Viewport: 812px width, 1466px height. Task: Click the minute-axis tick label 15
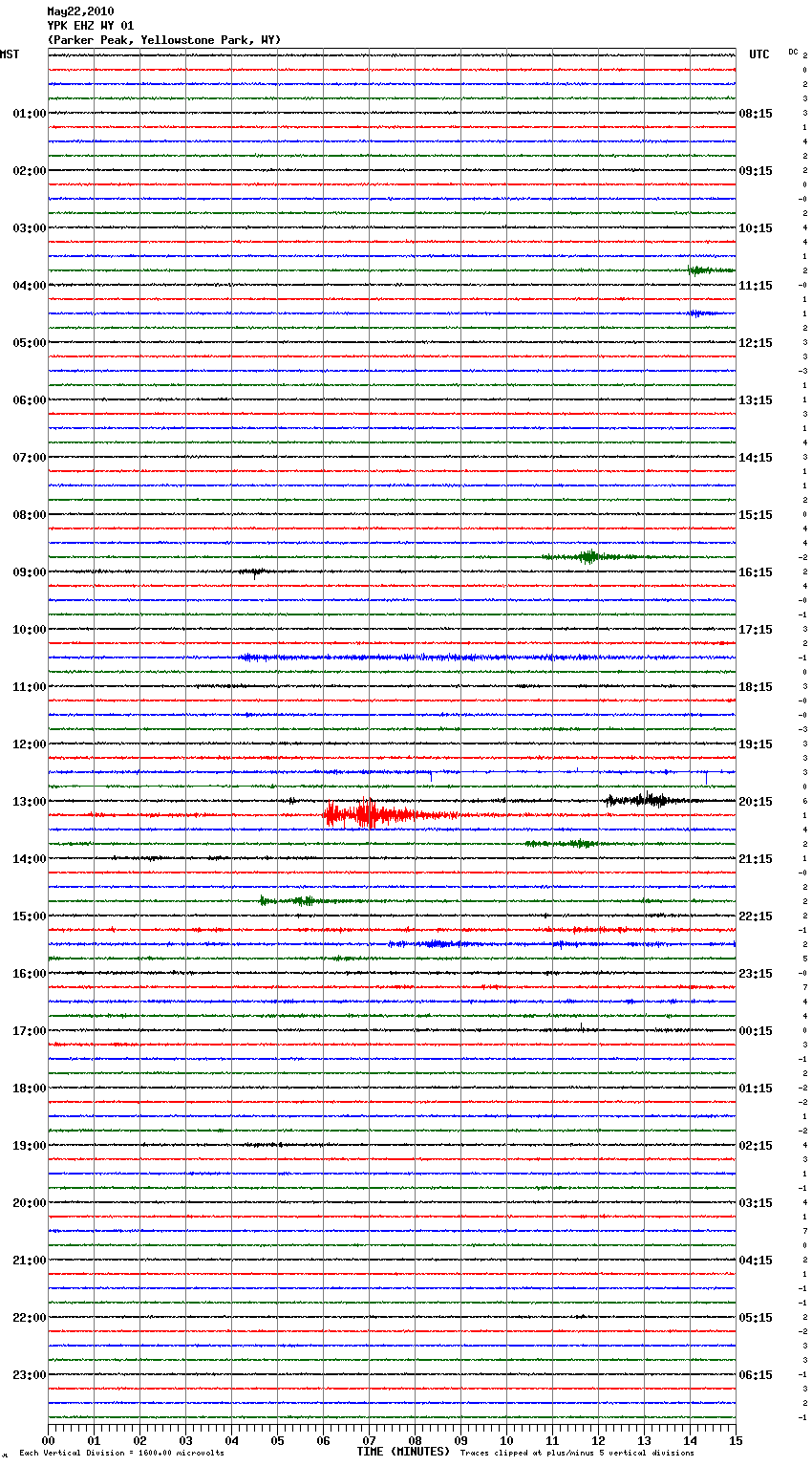735,1440
